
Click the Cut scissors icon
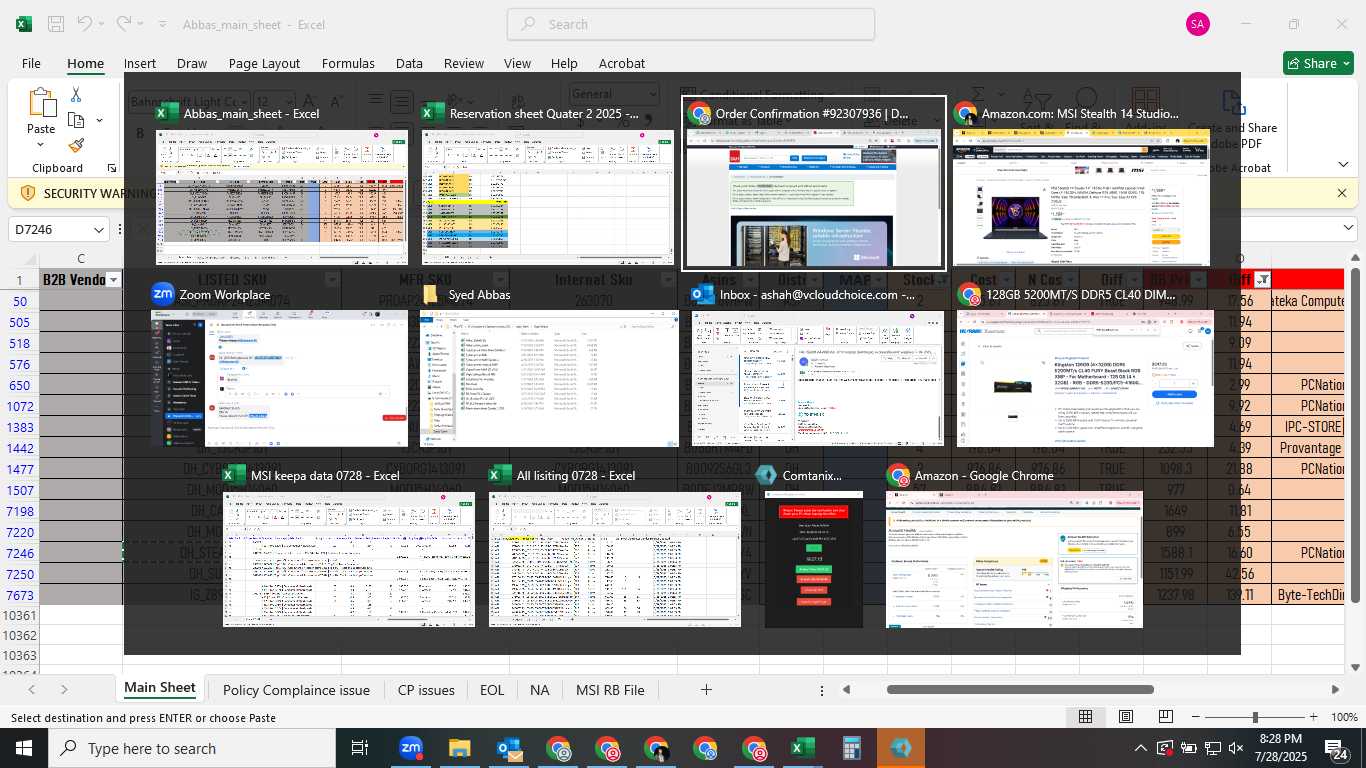tap(76, 95)
